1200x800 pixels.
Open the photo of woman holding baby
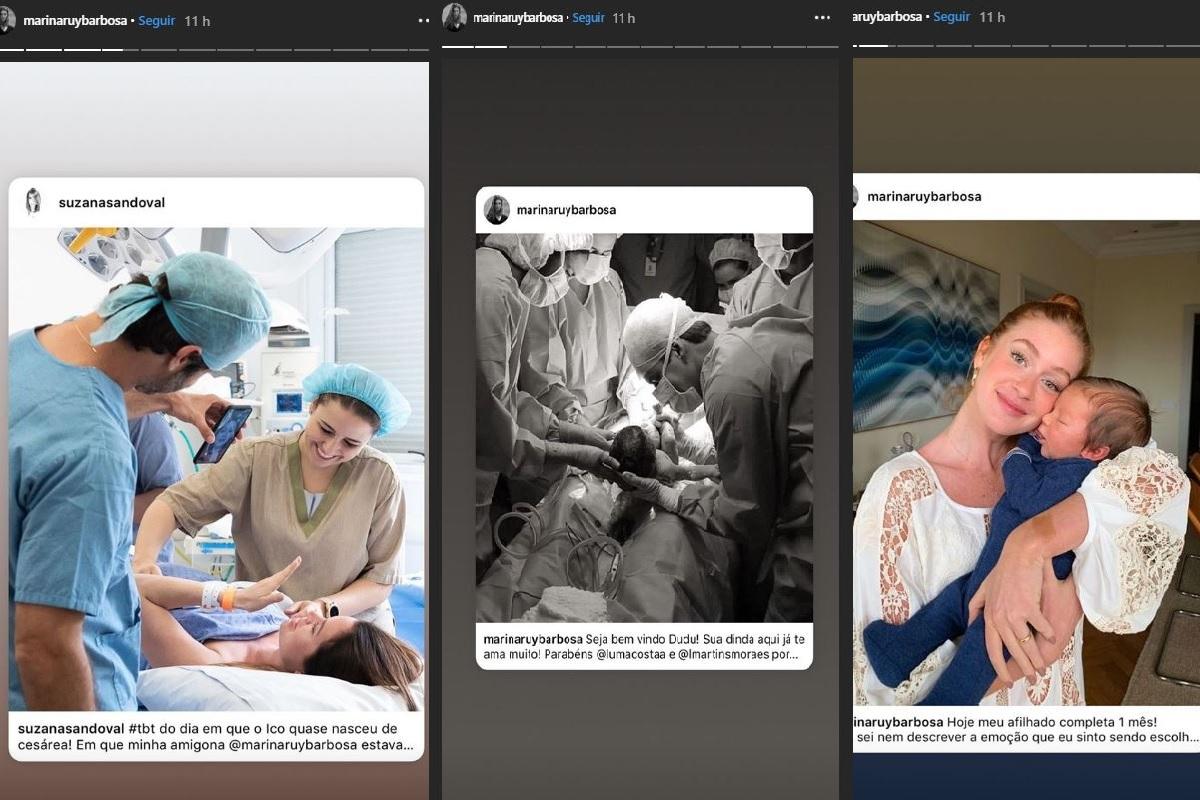[1025, 462]
